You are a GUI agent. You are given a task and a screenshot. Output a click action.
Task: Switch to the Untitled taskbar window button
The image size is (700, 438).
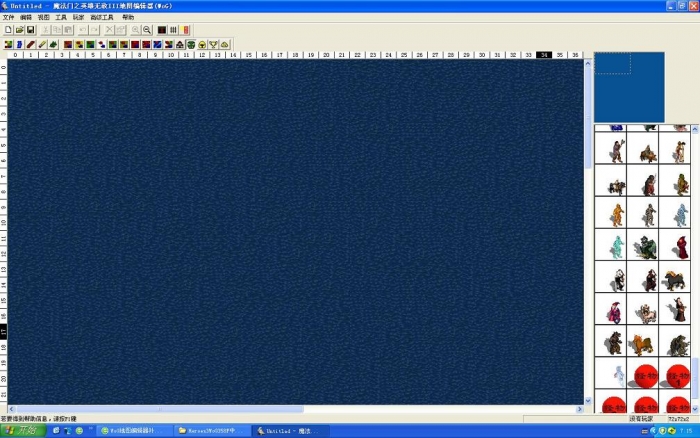pos(292,431)
